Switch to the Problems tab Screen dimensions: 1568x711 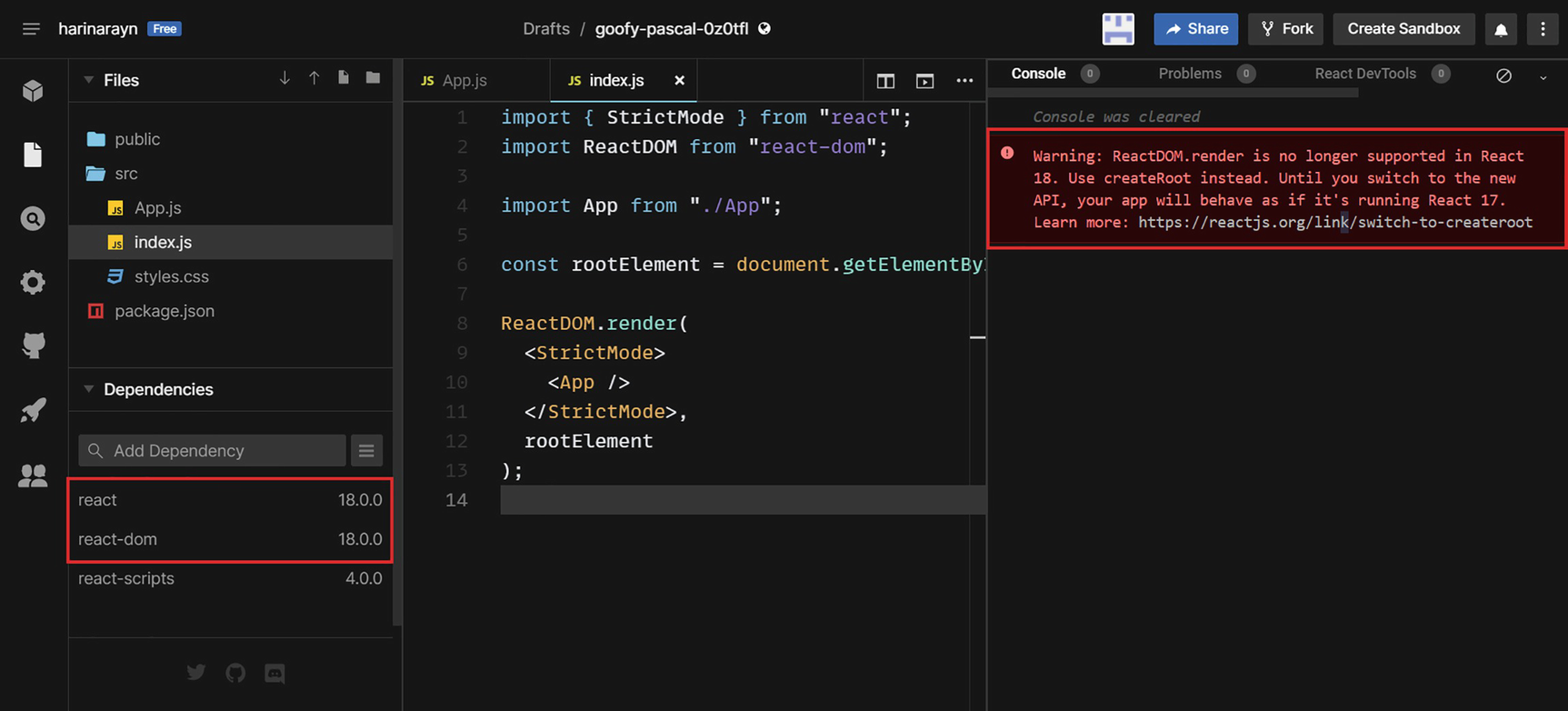(1189, 74)
